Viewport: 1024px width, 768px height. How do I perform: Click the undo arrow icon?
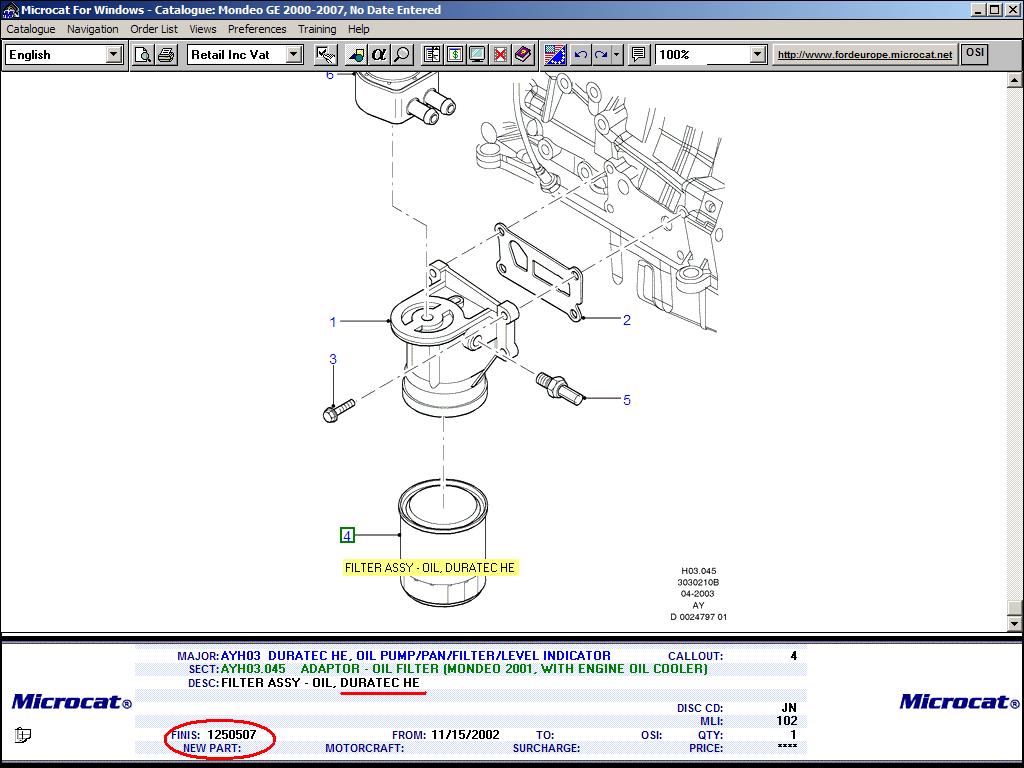580,55
